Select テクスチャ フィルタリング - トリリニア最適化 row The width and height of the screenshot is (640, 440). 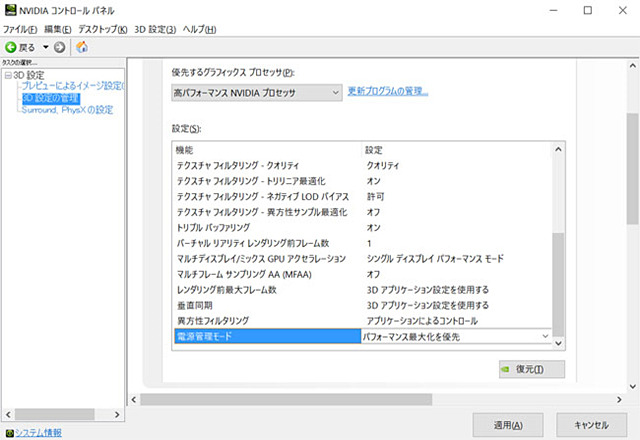pos(362,181)
